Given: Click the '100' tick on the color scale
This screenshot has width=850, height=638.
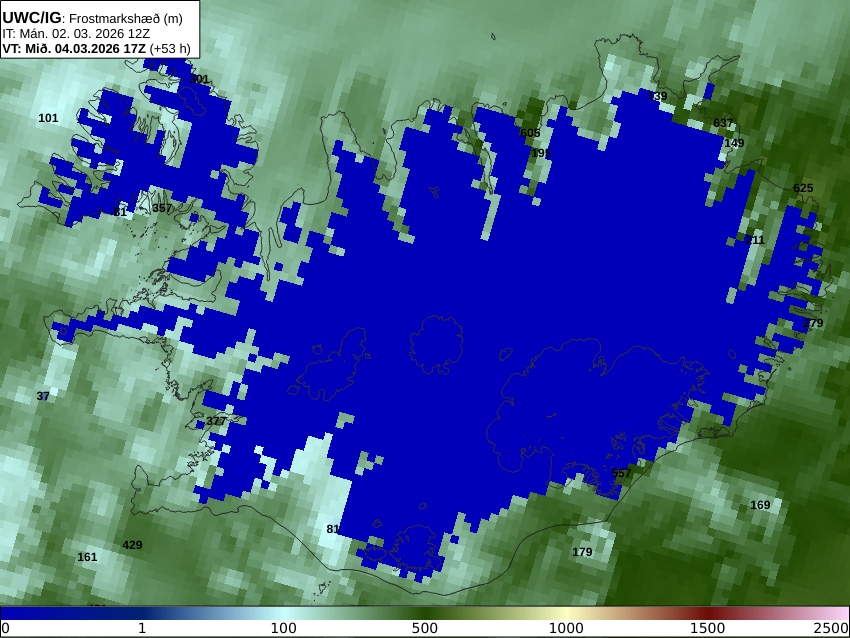Looking at the screenshot, I should pos(284,628).
